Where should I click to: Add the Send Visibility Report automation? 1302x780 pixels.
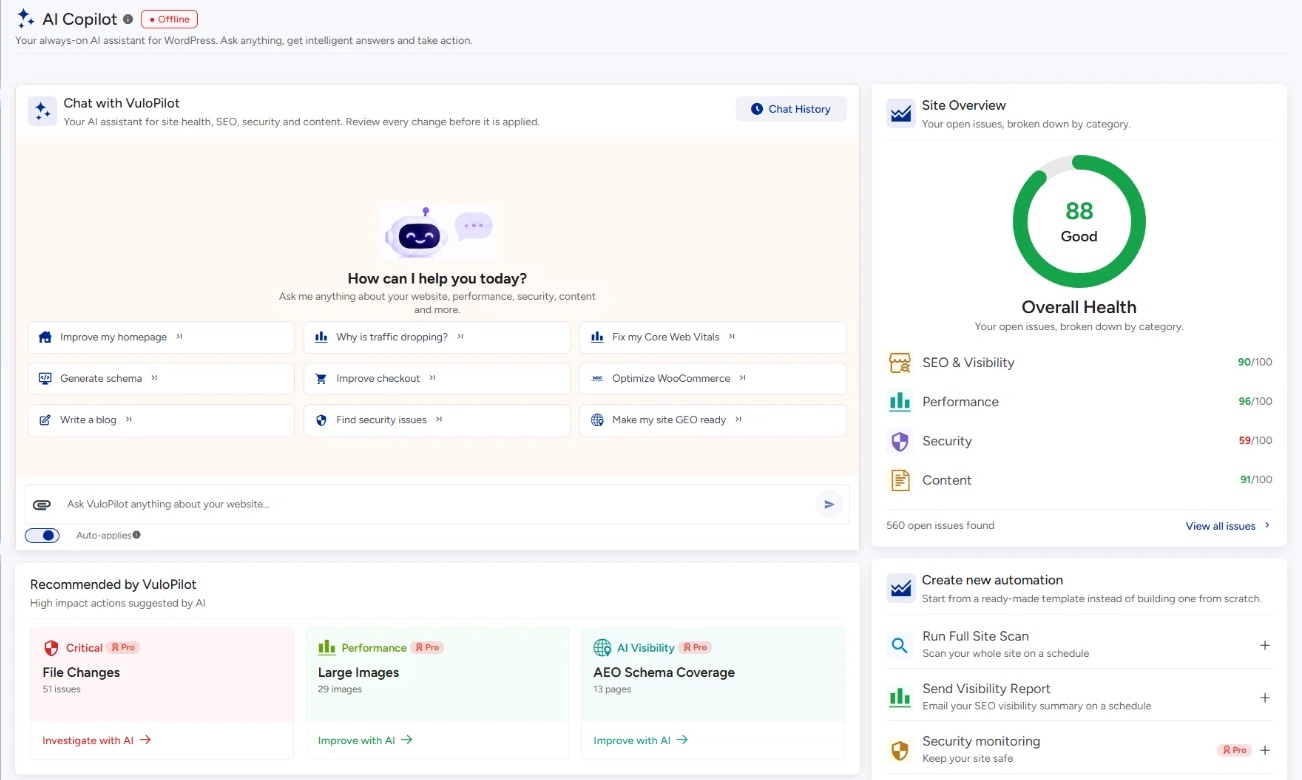pyautogui.click(x=1265, y=697)
